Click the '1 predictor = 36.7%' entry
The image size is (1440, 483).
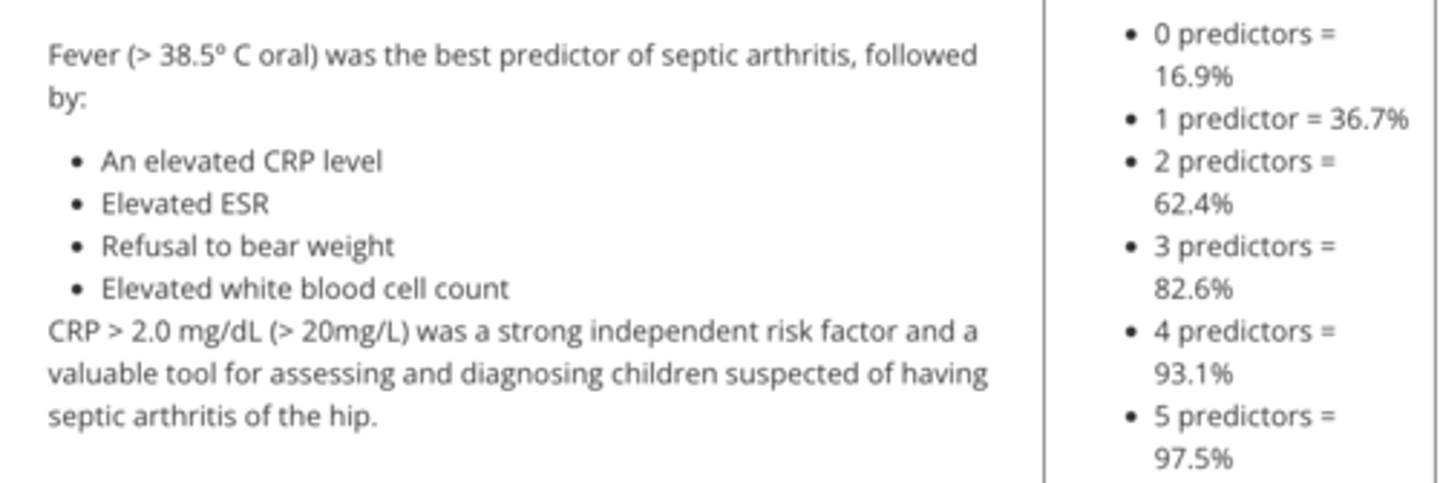(x=1281, y=120)
